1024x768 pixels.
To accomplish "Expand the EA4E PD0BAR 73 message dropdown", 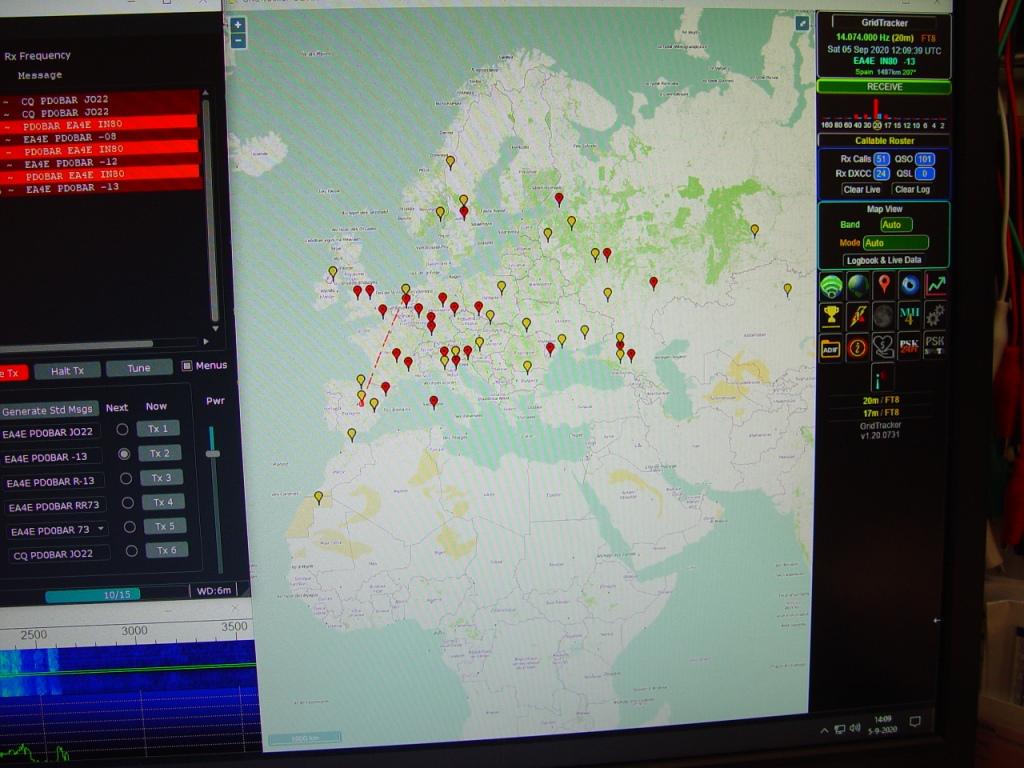I will pos(101,528).
